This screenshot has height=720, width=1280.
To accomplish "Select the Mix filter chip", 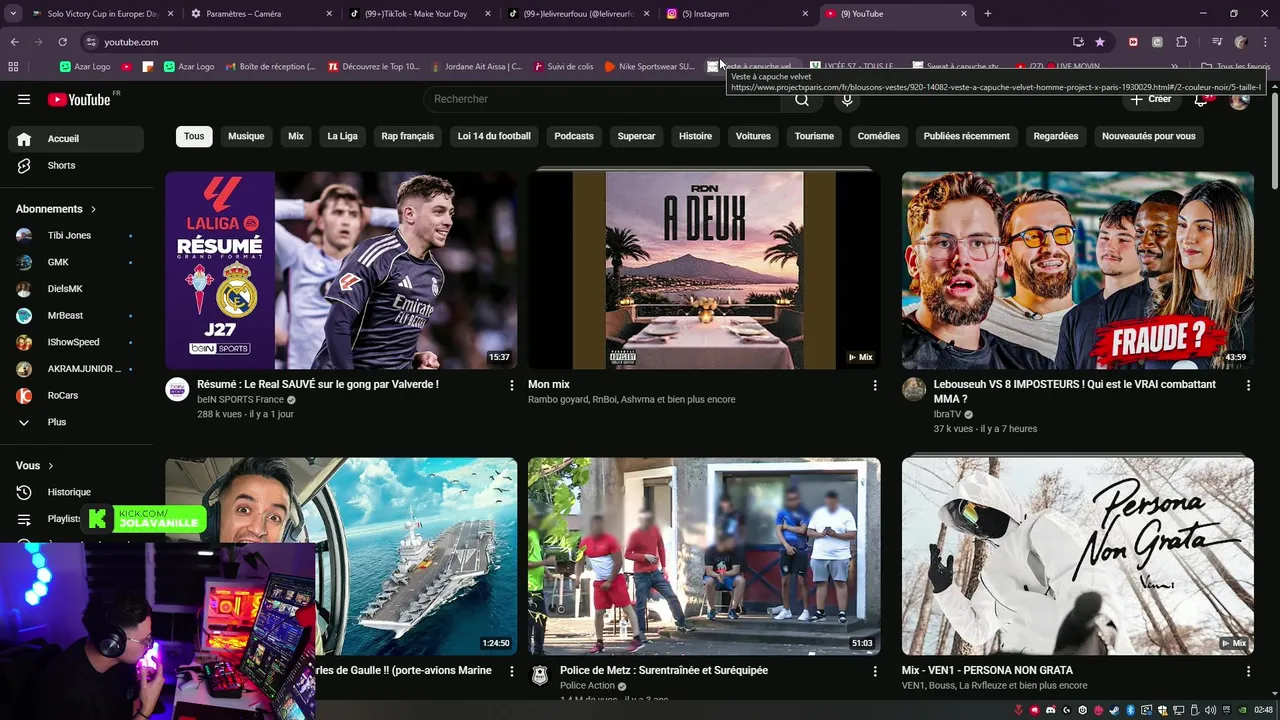I will click(296, 136).
